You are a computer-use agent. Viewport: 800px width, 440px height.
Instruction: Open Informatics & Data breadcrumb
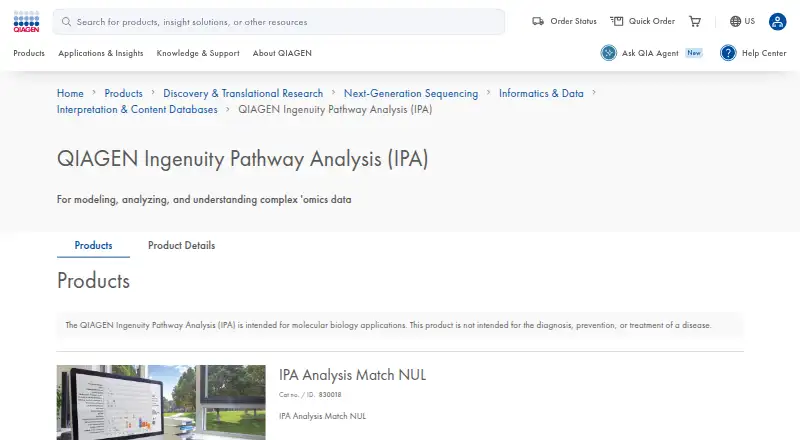coord(541,93)
